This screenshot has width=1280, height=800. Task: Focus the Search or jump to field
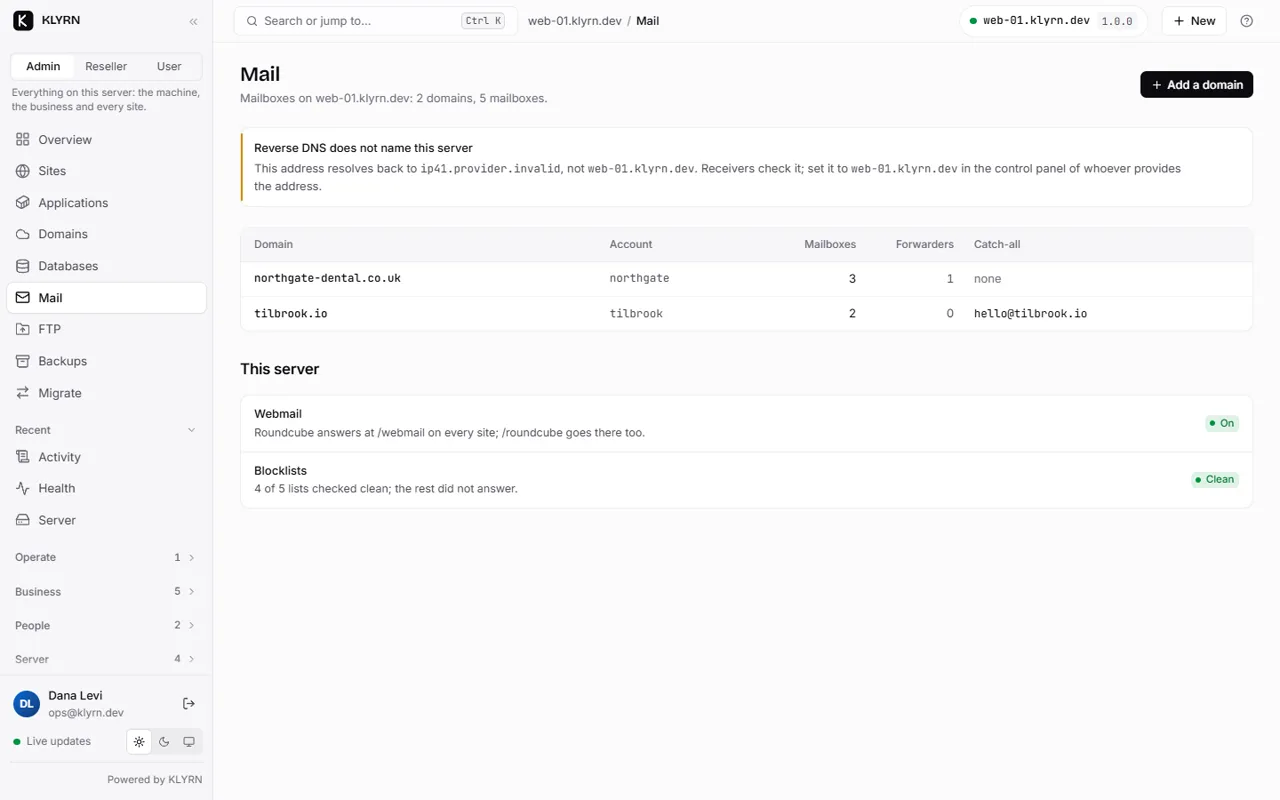click(x=375, y=21)
